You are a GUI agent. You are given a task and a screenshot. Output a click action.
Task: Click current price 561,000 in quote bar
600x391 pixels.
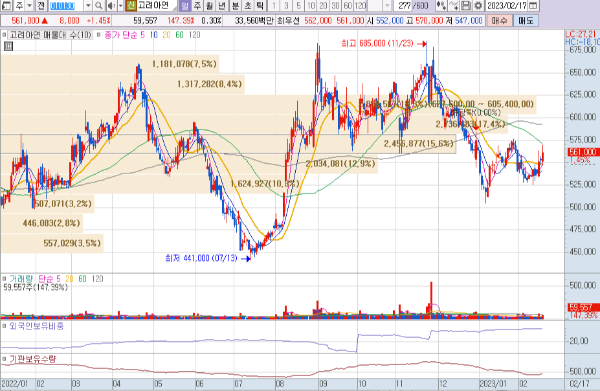tap(26, 21)
